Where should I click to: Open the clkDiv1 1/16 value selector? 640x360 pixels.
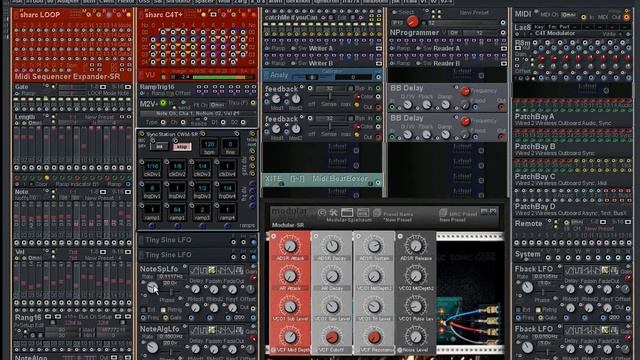click(152, 166)
